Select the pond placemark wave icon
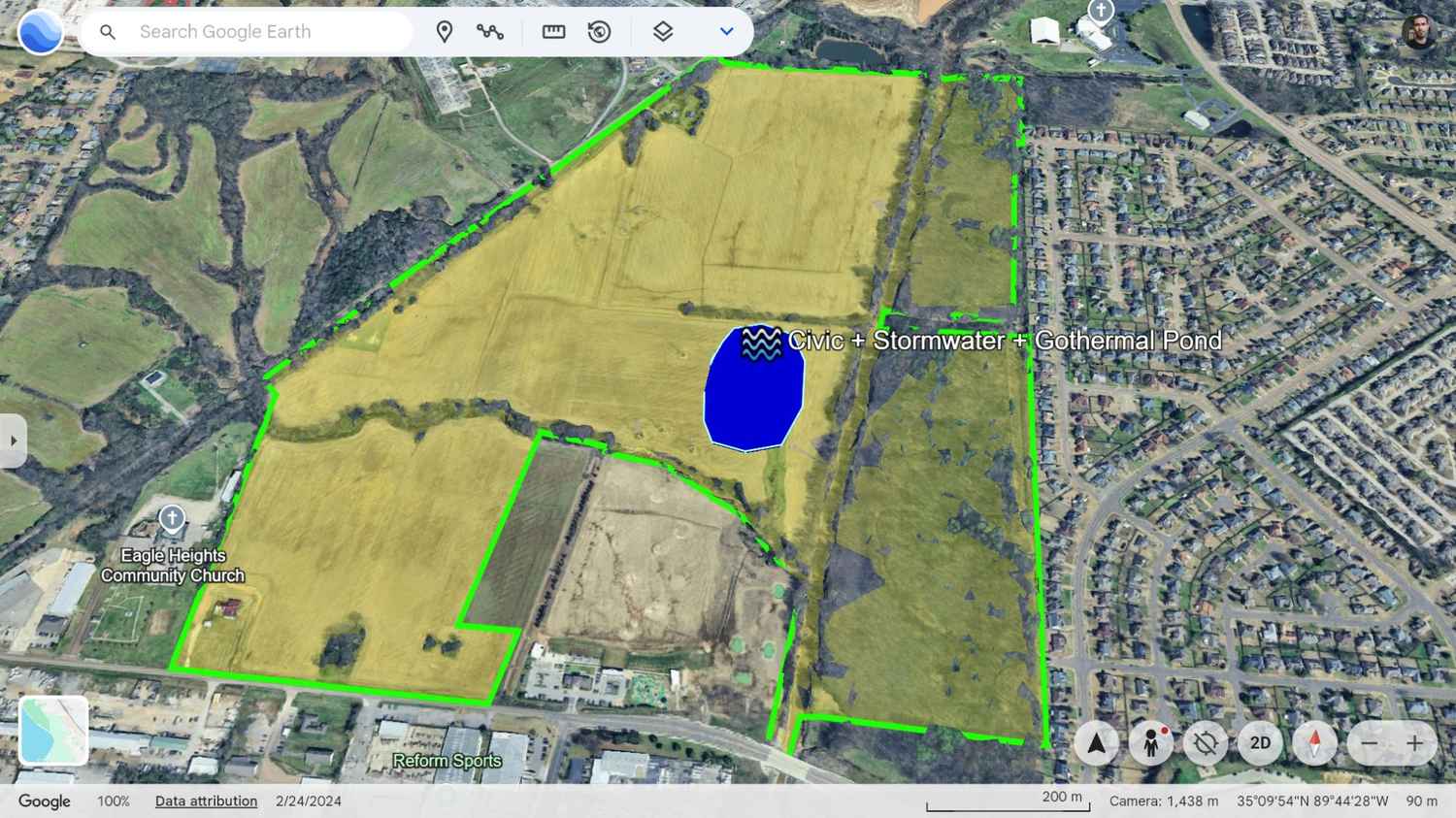 (x=761, y=343)
